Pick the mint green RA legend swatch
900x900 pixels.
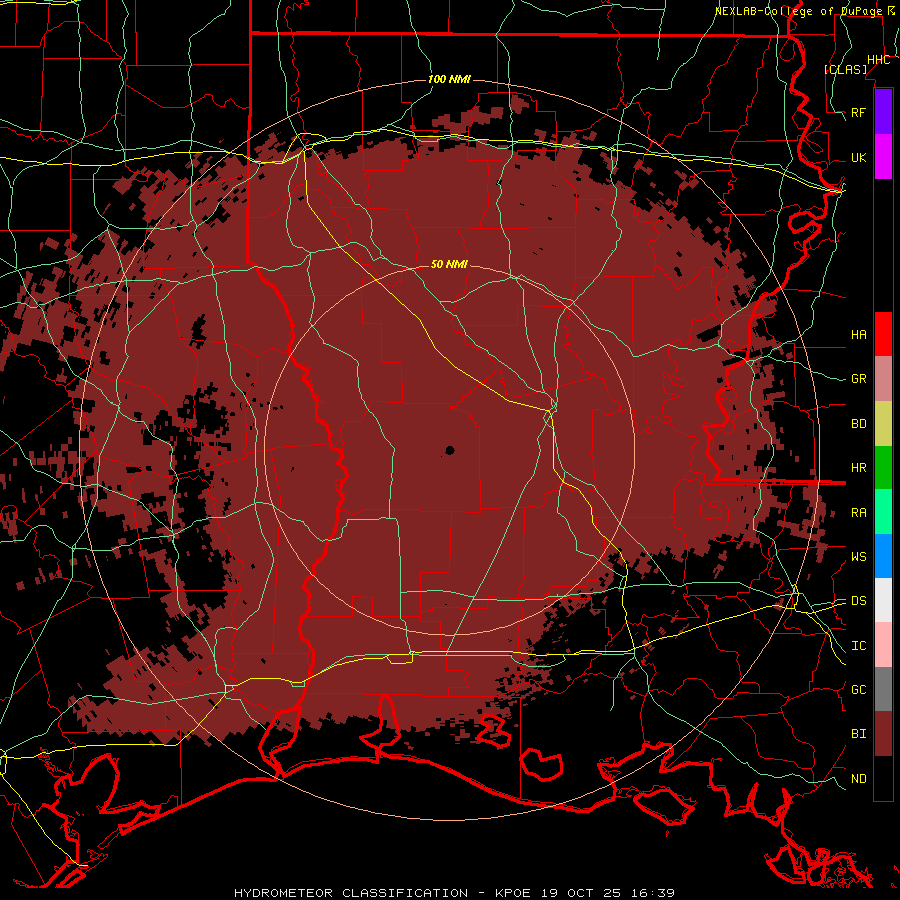883,512
